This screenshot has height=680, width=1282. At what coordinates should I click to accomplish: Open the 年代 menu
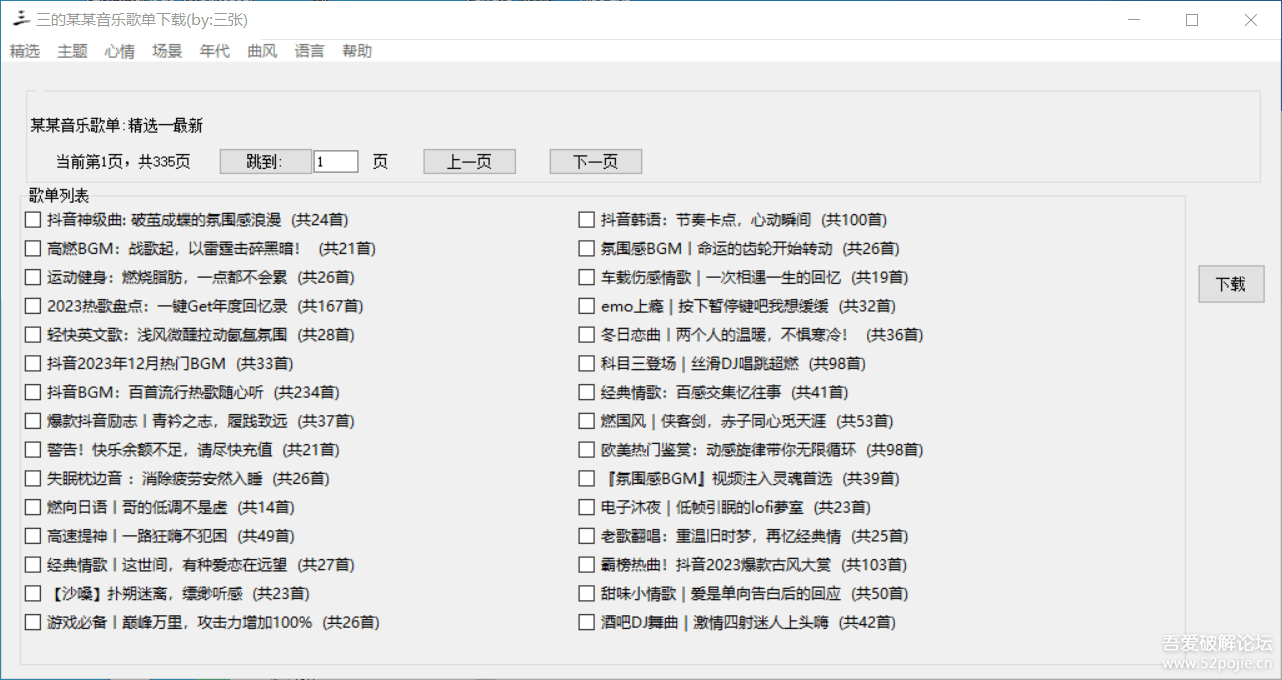point(215,51)
